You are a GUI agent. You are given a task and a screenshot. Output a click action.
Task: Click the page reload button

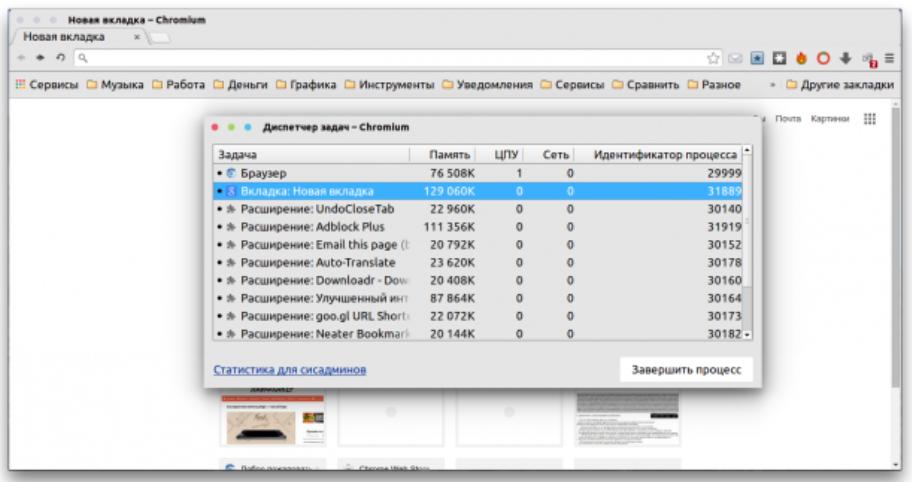(x=59, y=59)
